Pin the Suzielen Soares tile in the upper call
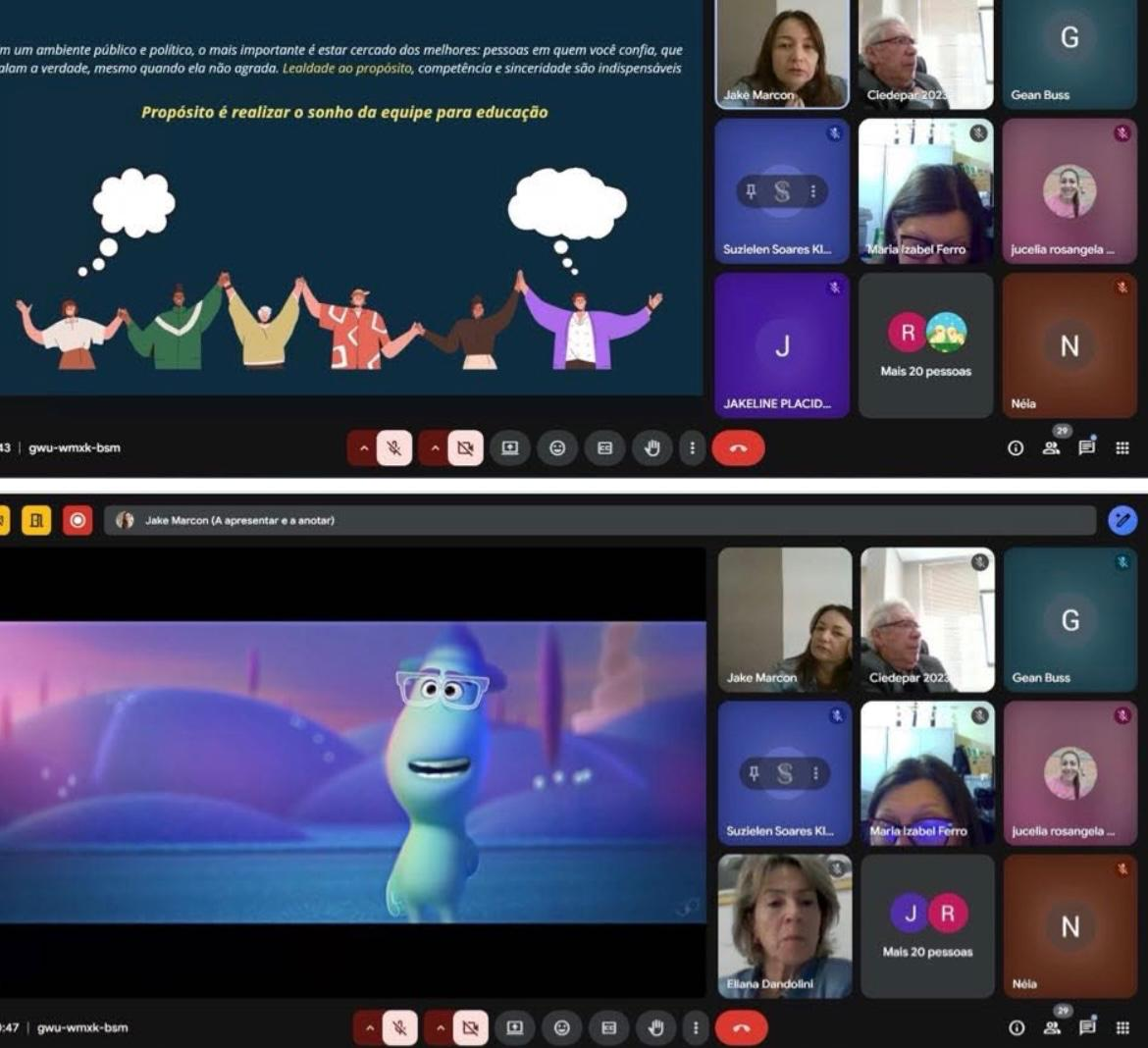 752,191
